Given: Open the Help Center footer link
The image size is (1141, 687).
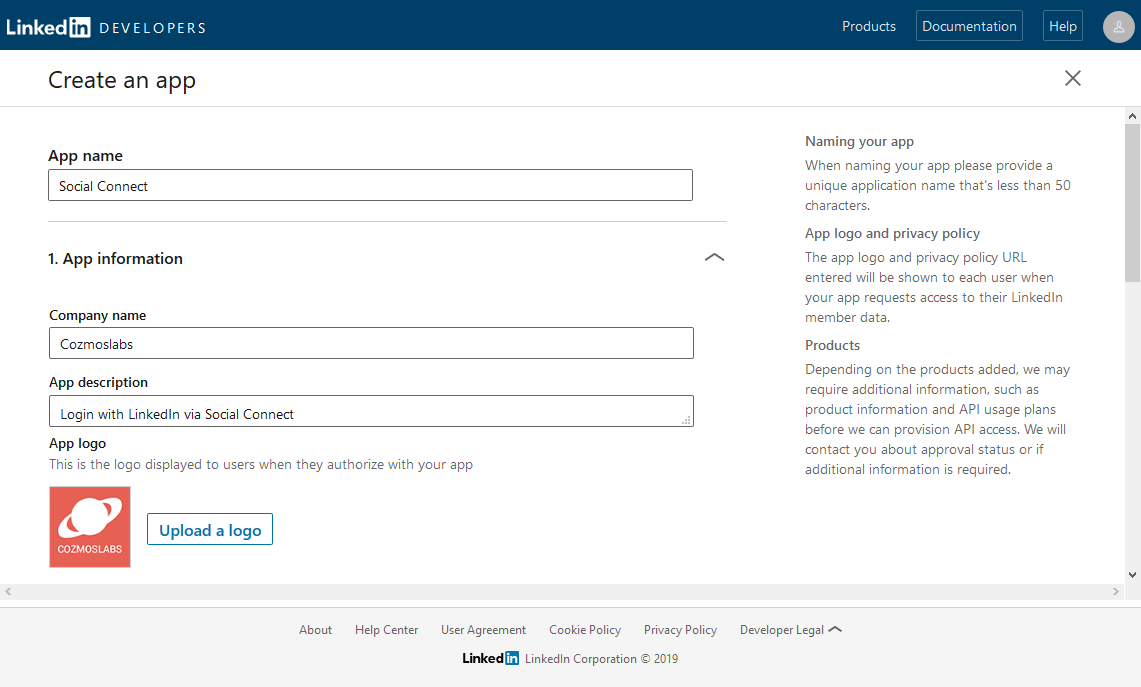Looking at the screenshot, I should (x=386, y=630).
